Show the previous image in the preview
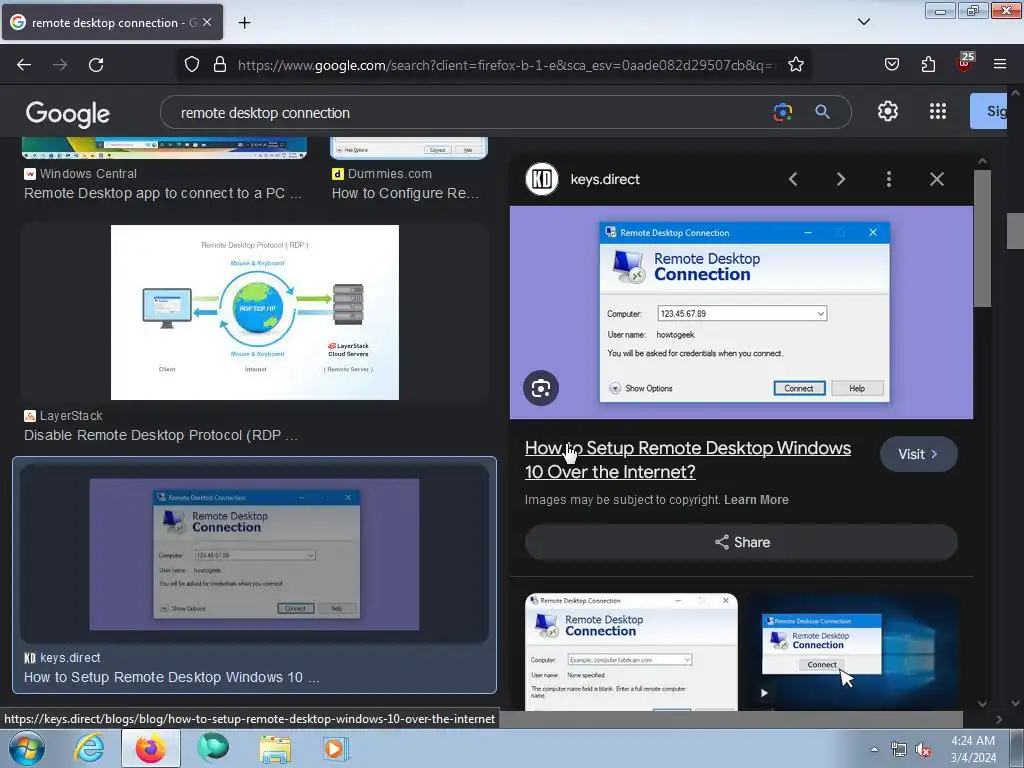This screenshot has height=768, width=1024. click(x=793, y=179)
